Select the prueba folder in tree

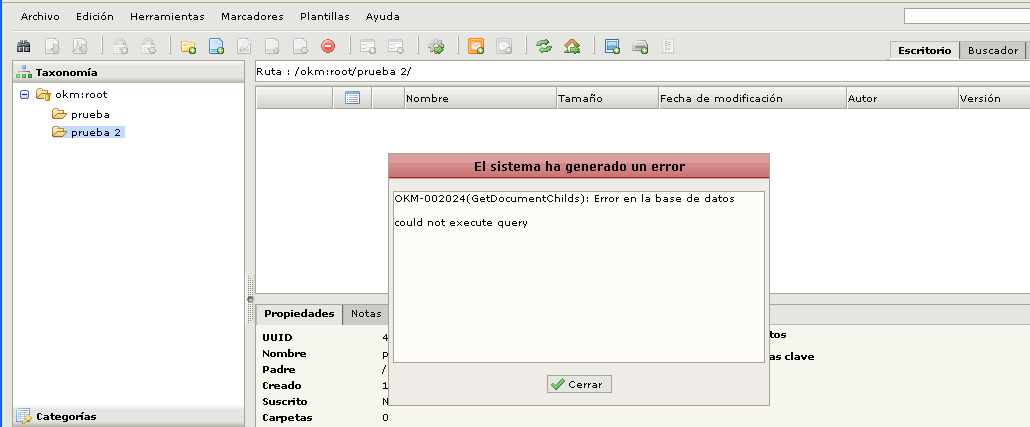(x=90, y=114)
